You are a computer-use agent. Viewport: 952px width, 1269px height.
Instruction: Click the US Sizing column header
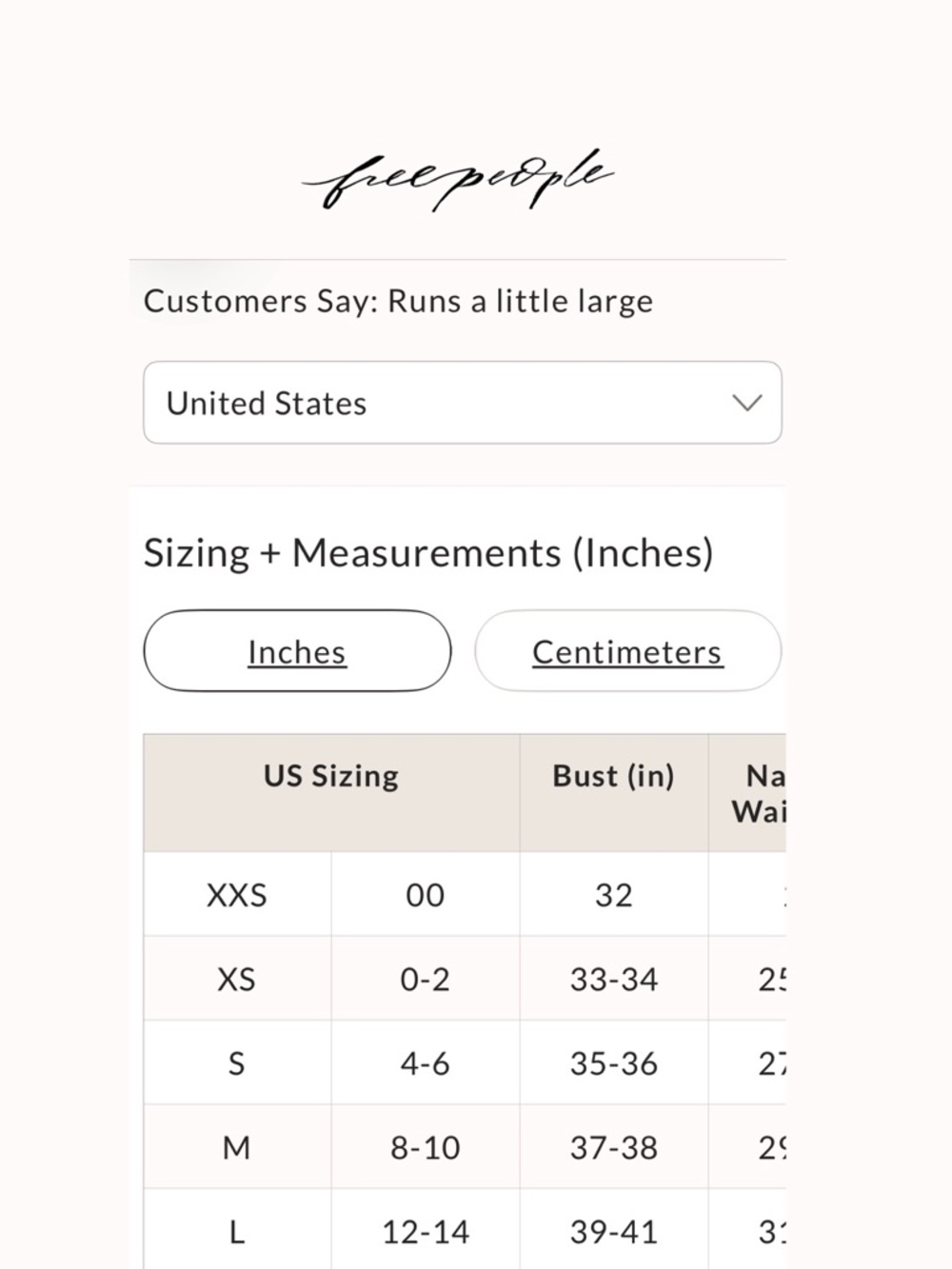pyautogui.click(x=331, y=776)
